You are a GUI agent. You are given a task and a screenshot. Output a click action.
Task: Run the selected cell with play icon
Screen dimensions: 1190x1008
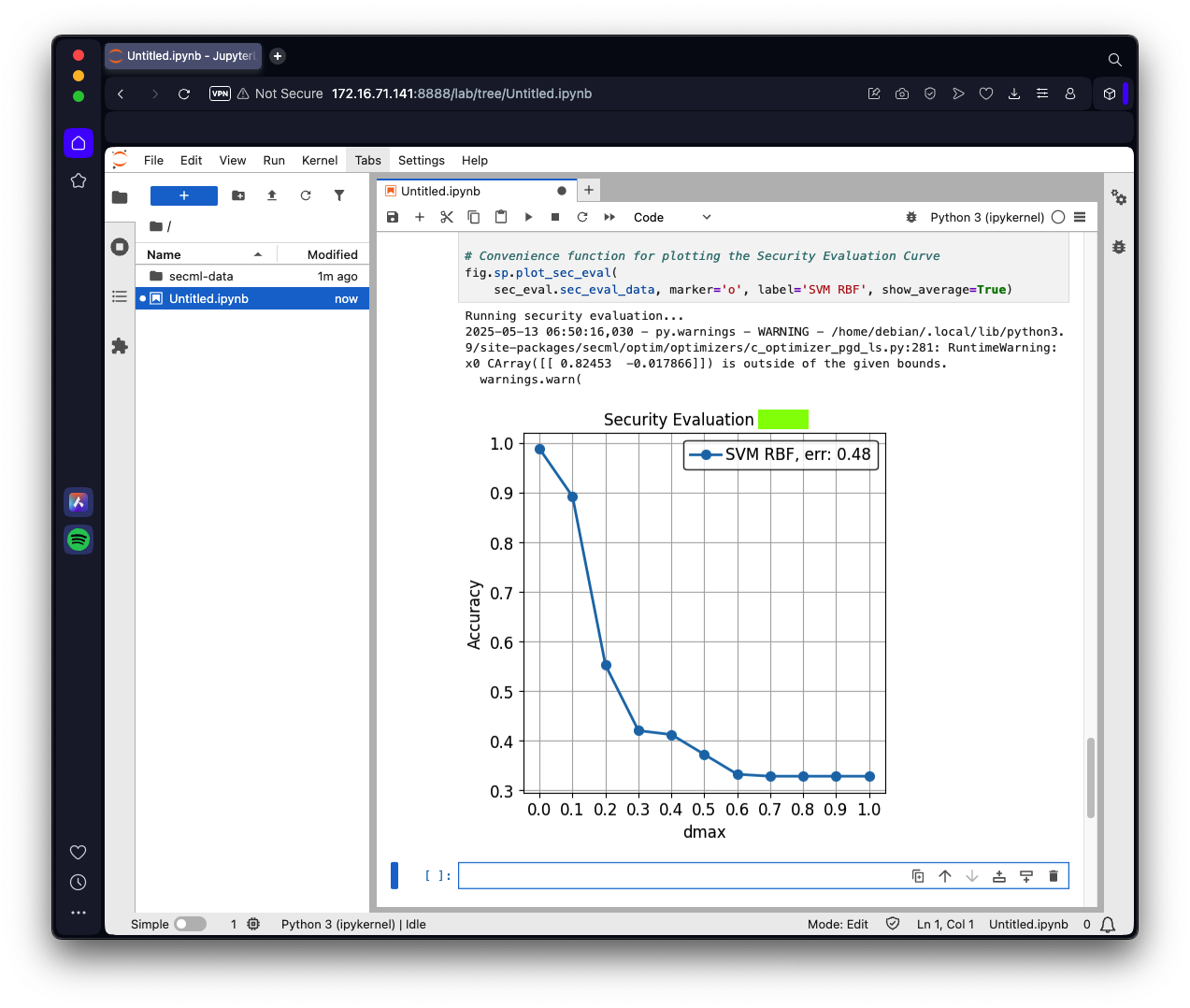click(x=528, y=217)
